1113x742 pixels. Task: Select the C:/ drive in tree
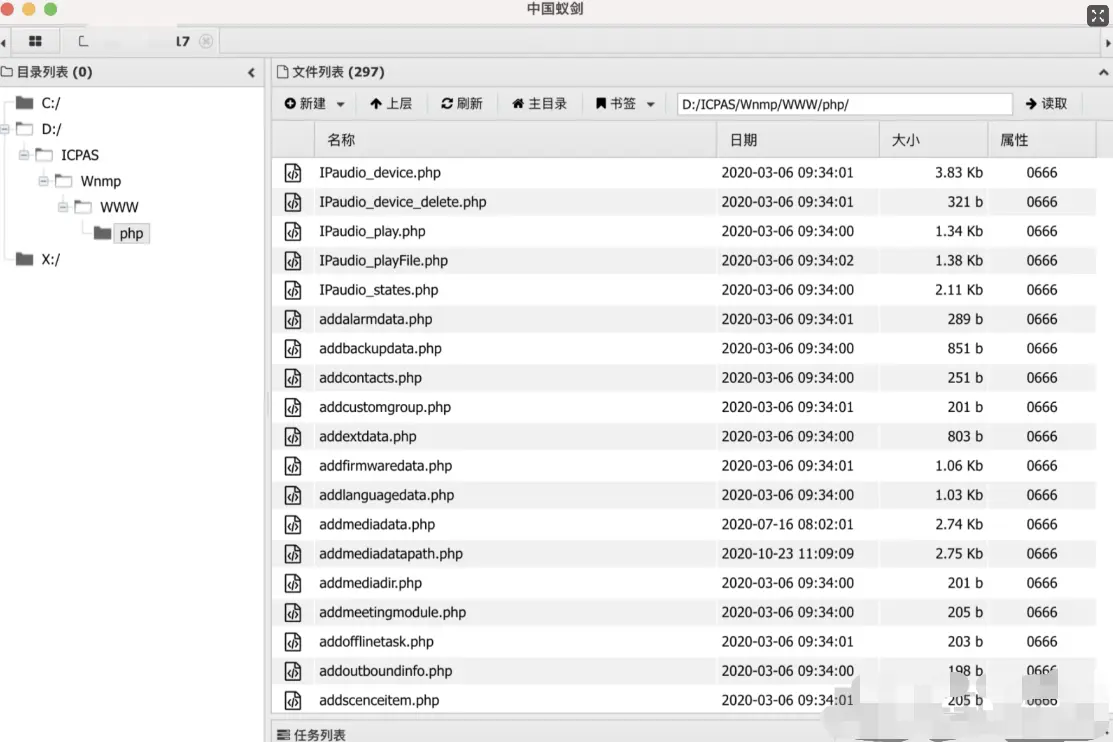click(50, 103)
